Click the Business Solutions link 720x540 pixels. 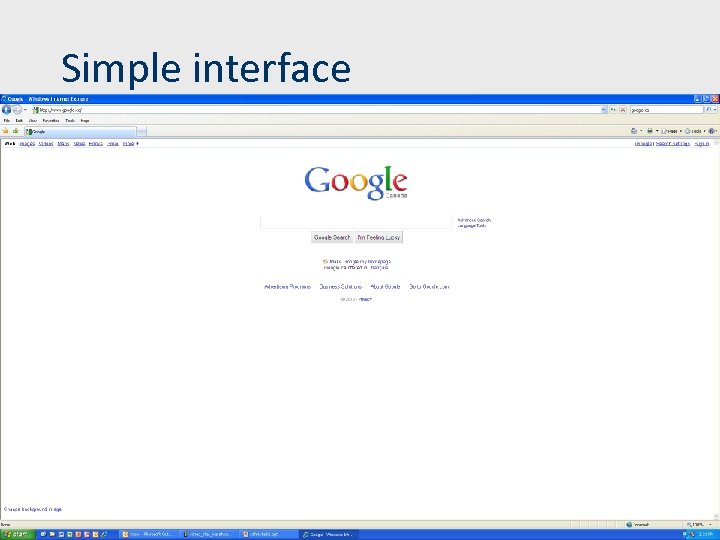(x=341, y=287)
